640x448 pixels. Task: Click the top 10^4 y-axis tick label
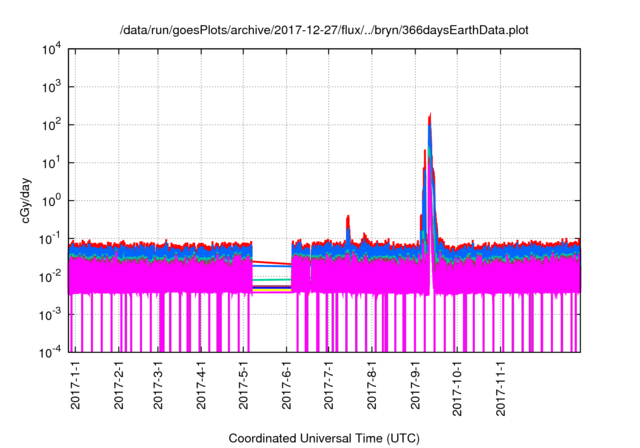coord(50,49)
